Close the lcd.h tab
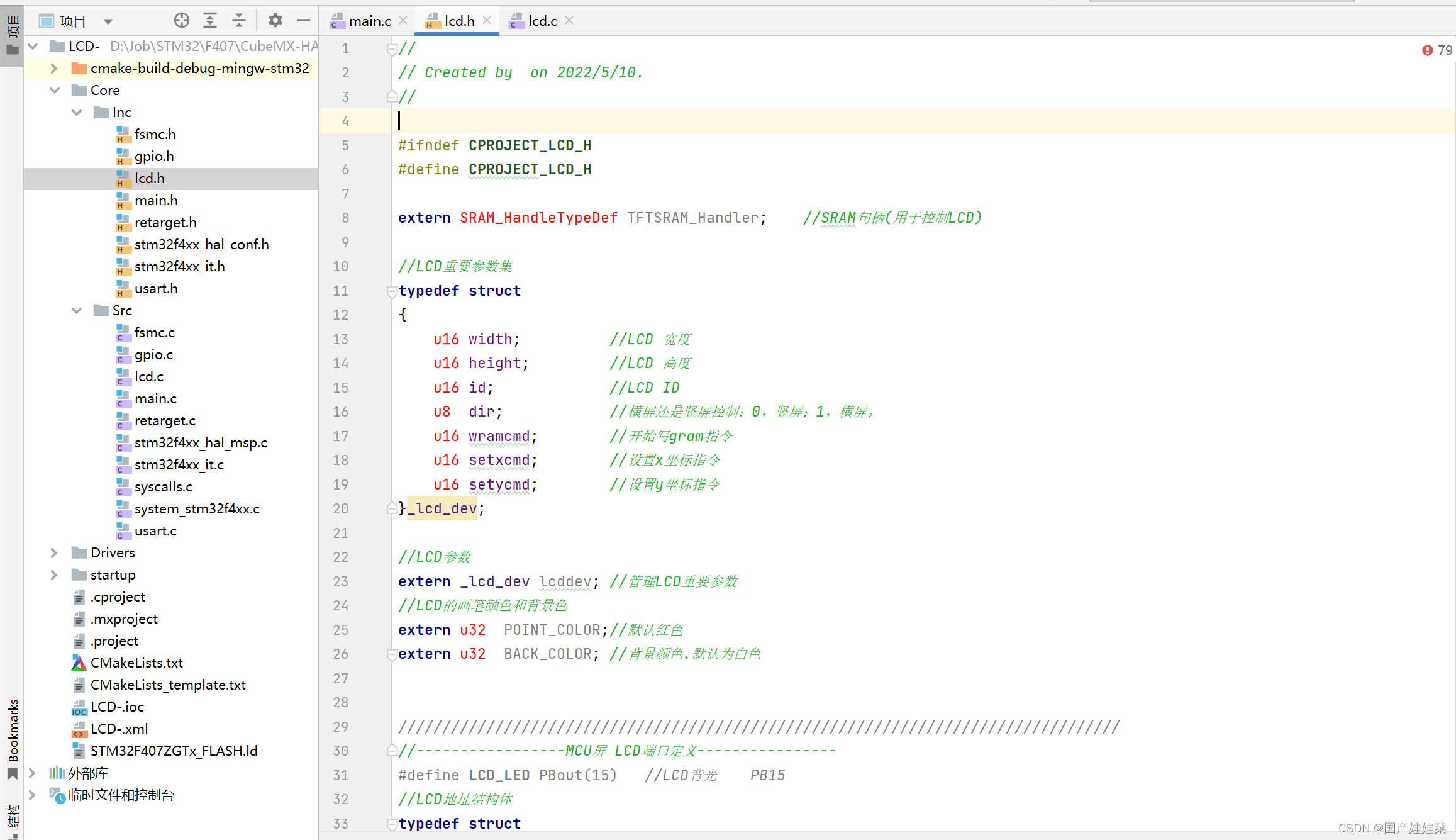The height and width of the screenshot is (840, 1456). [x=487, y=21]
